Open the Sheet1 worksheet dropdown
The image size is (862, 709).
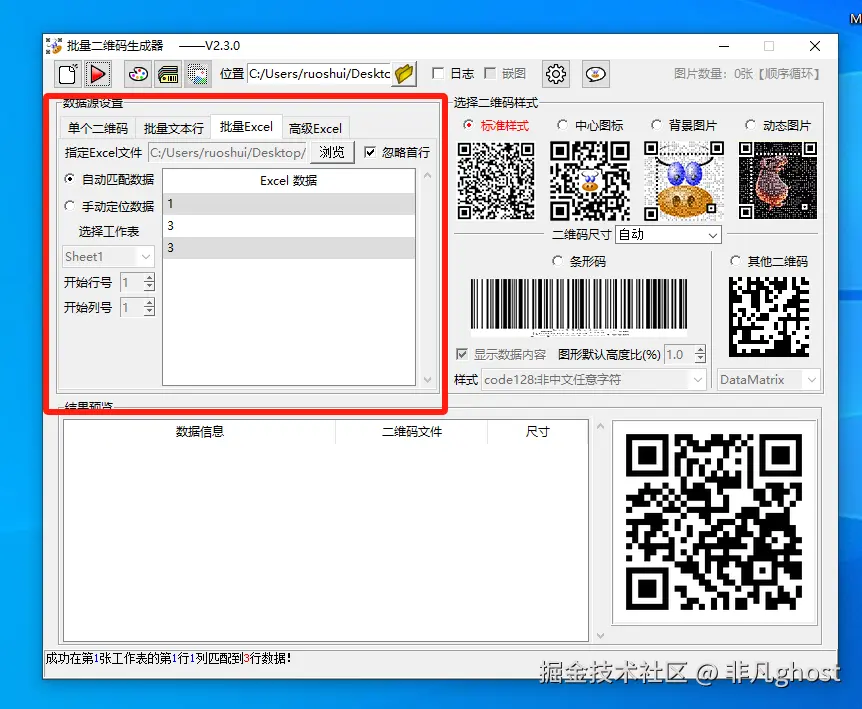point(108,257)
